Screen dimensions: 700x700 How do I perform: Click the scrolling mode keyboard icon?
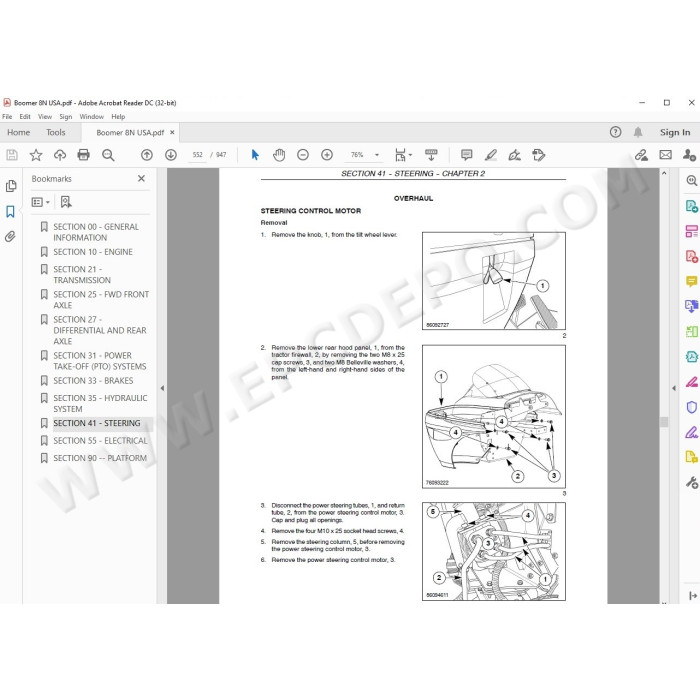coord(431,155)
